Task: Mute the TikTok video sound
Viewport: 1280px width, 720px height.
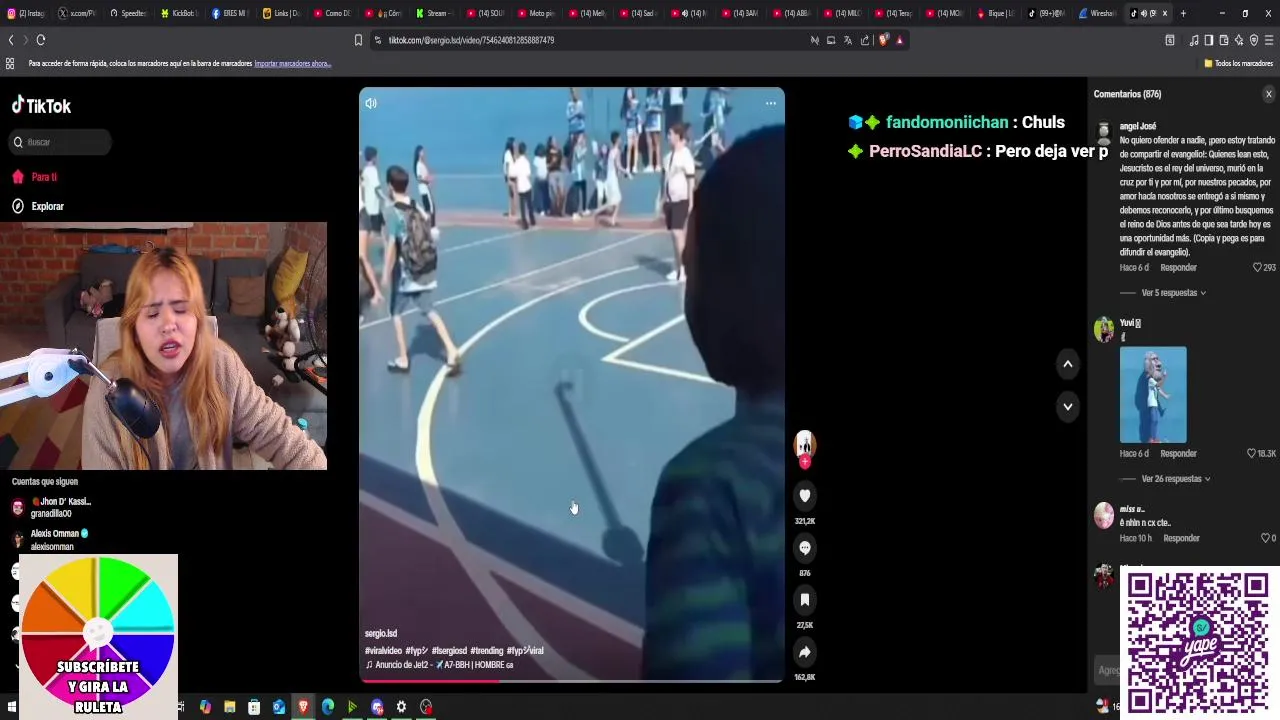Action: coord(371,103)
